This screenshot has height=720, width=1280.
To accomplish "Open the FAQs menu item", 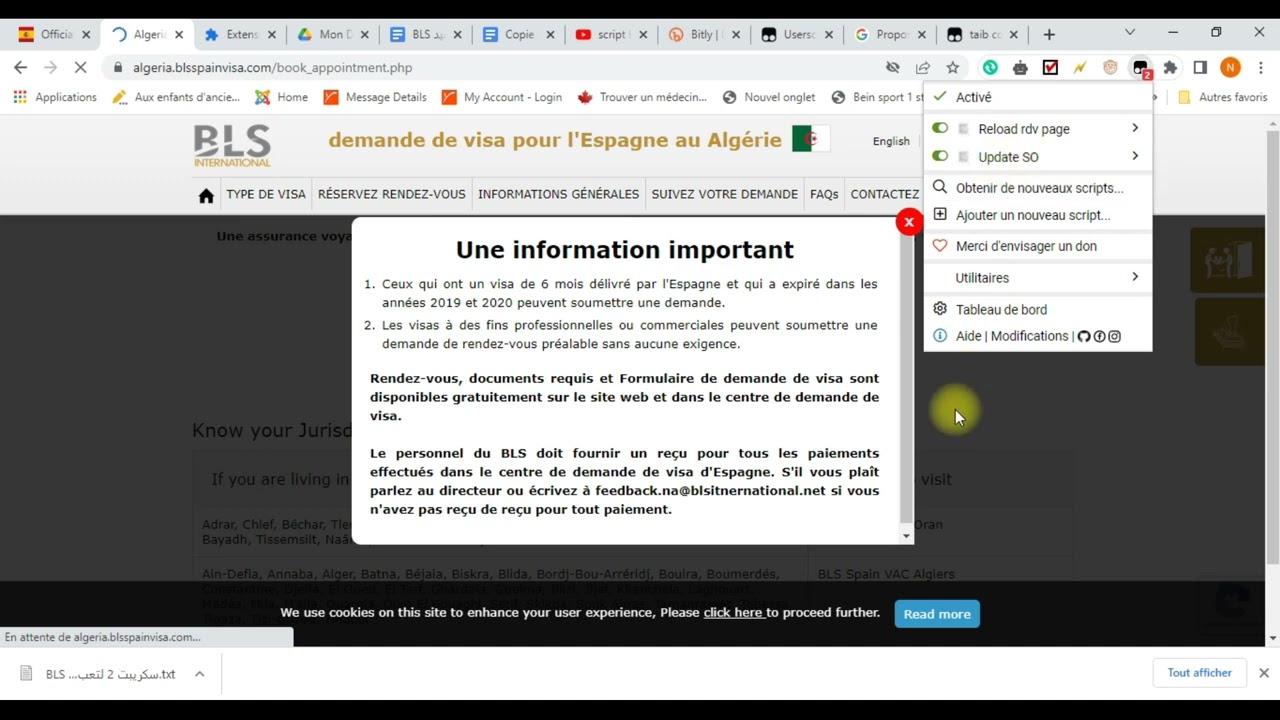I will [x=824, y=194].
